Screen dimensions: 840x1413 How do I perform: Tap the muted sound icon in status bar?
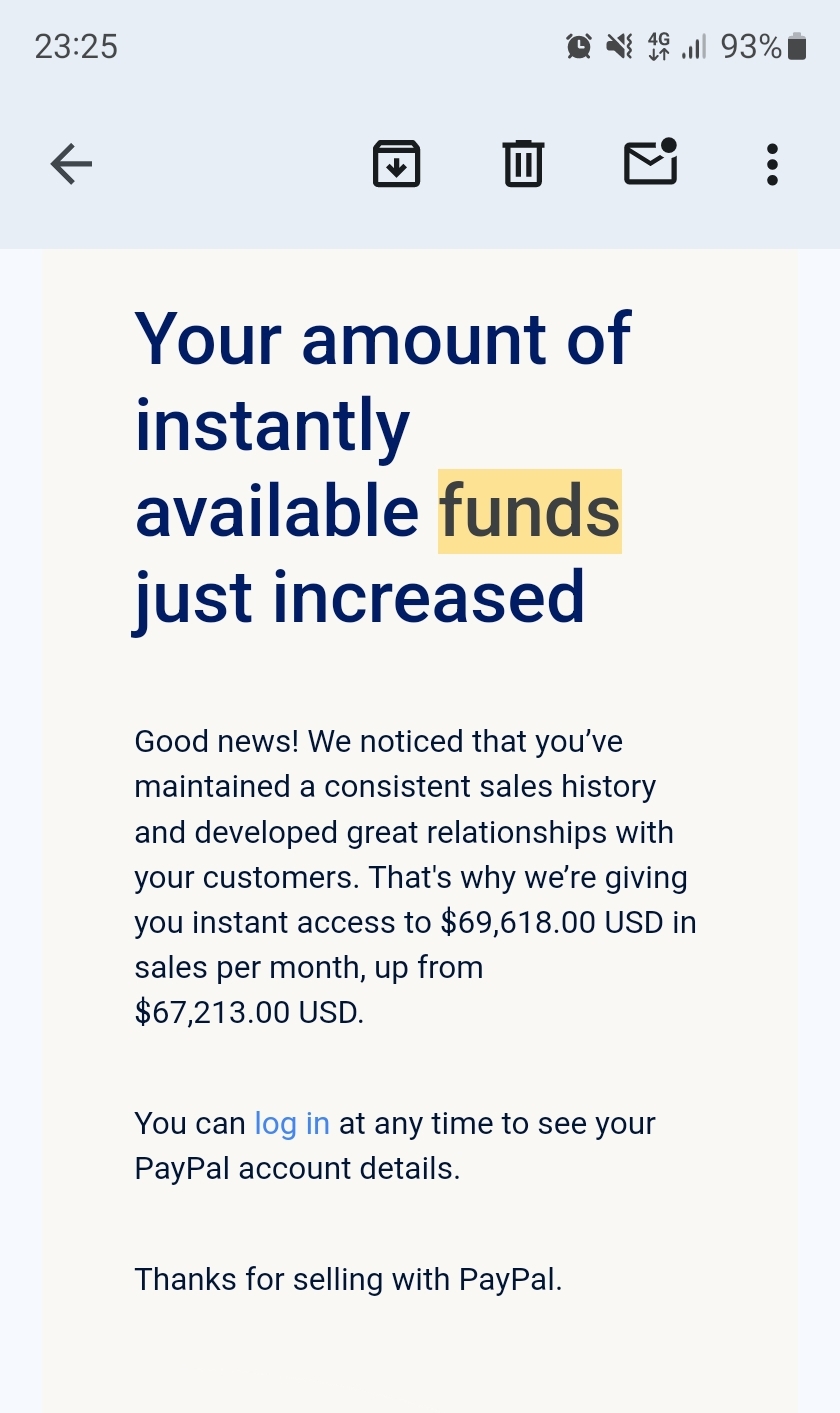617,45
